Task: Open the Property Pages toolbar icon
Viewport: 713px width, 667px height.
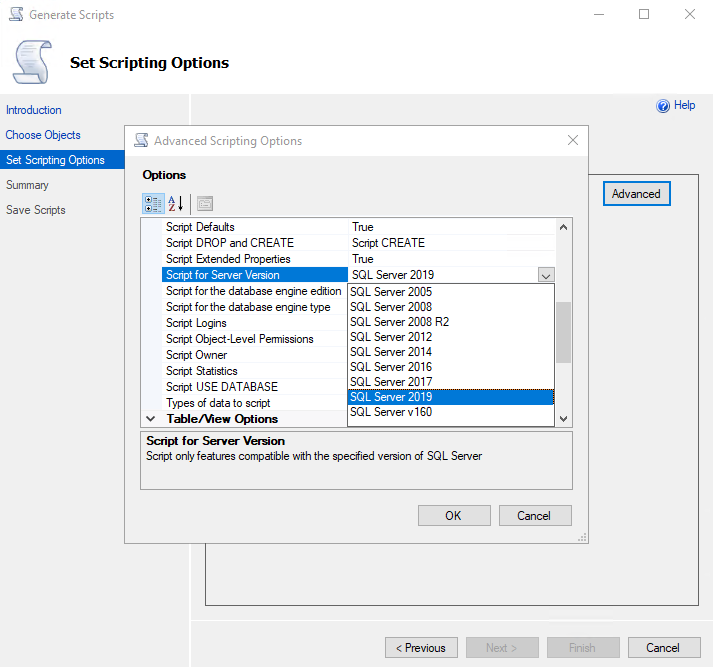Action: click(205, 204)
